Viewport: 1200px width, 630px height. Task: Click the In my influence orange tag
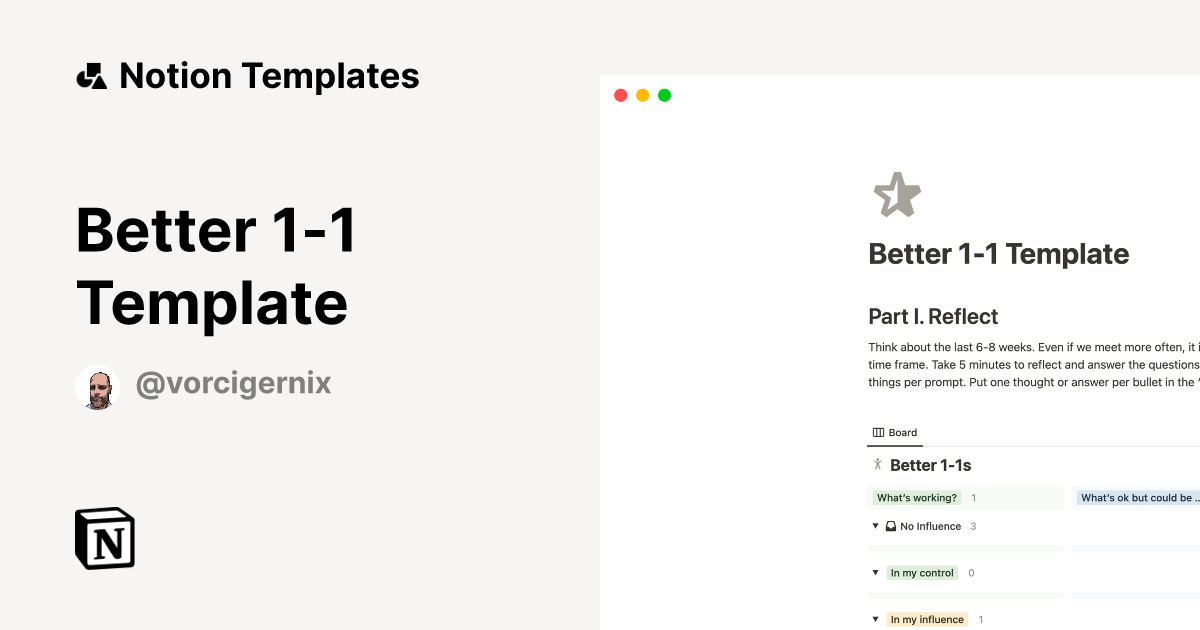coord(927,619)
